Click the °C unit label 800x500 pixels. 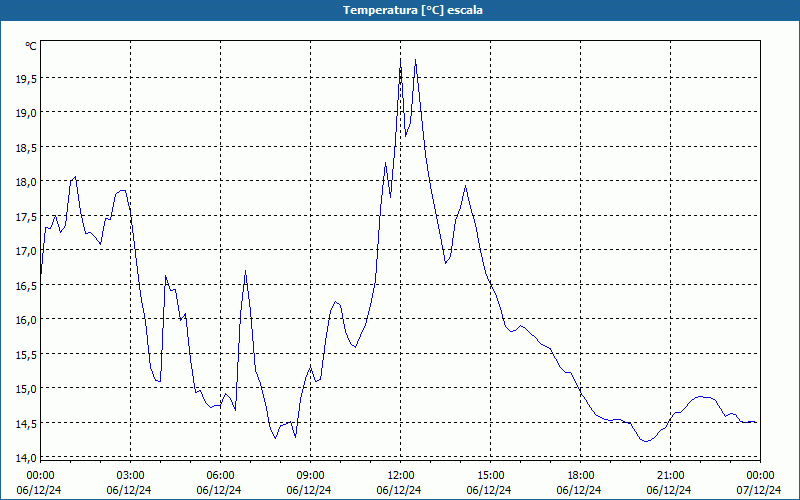pyautogui.click(x=31, y=46)
